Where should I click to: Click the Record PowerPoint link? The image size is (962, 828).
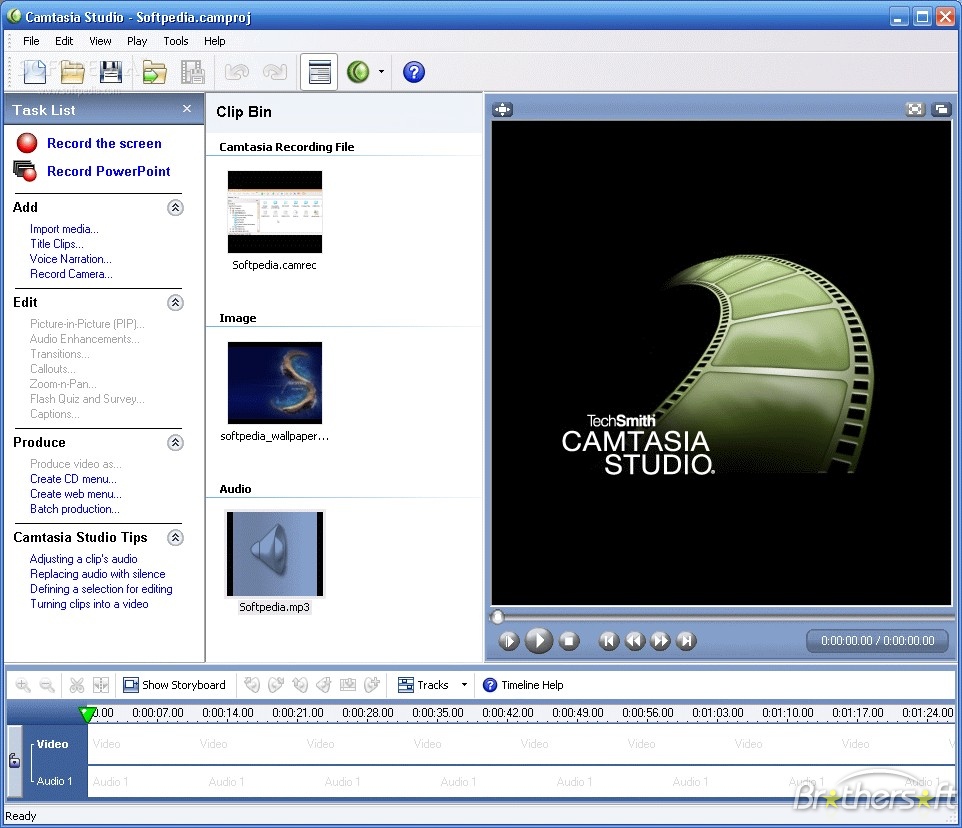109,172
